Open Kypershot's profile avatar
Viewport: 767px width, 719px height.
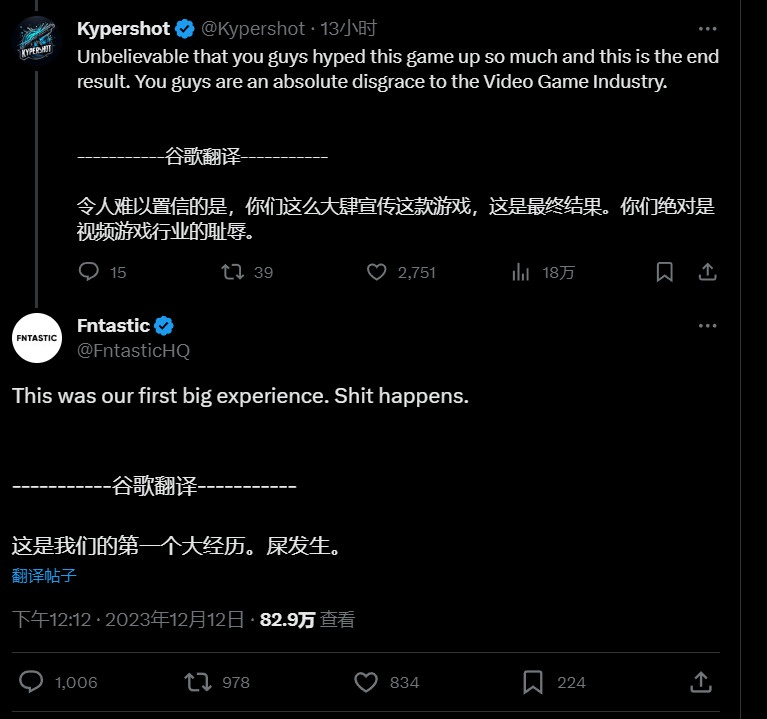(37, 41)
